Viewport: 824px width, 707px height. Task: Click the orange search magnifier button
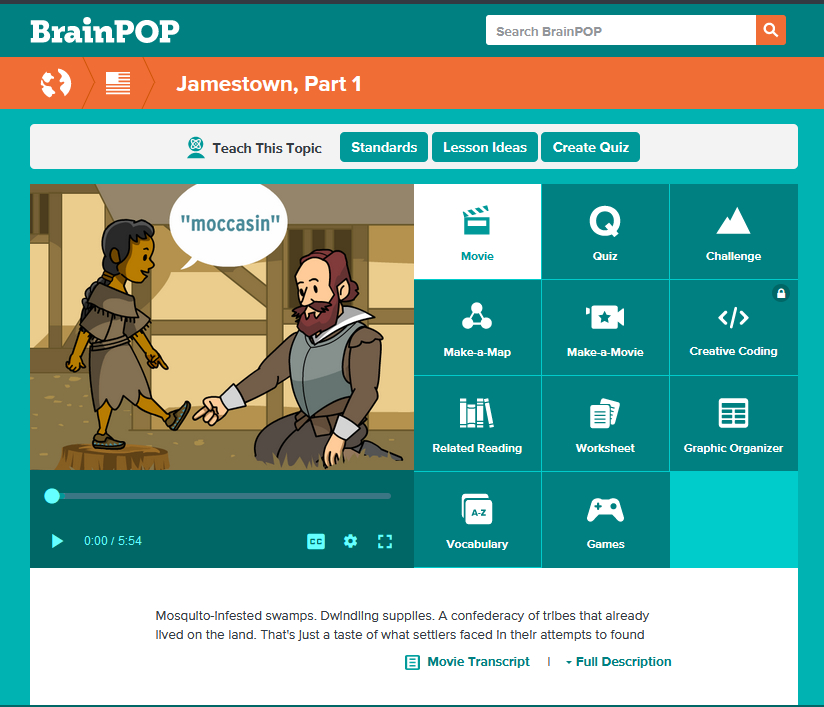(x=770, y=30)
